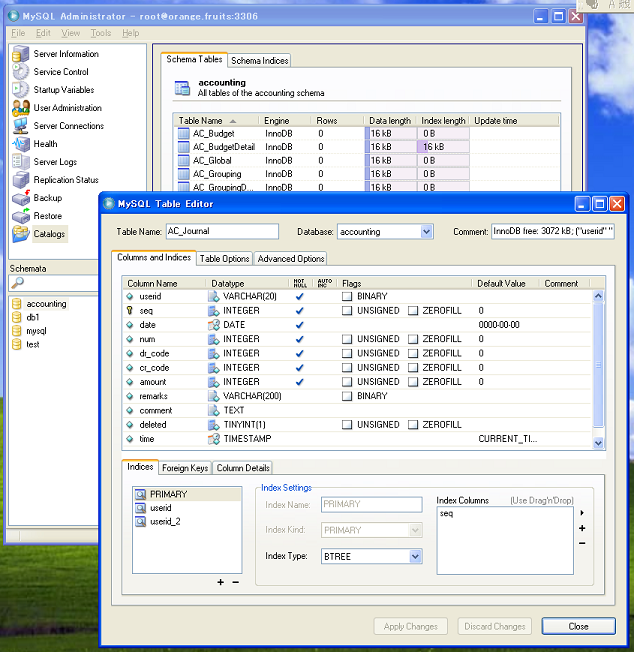
Task: Switch to Schema Indices tab
Action: point(259,61)
